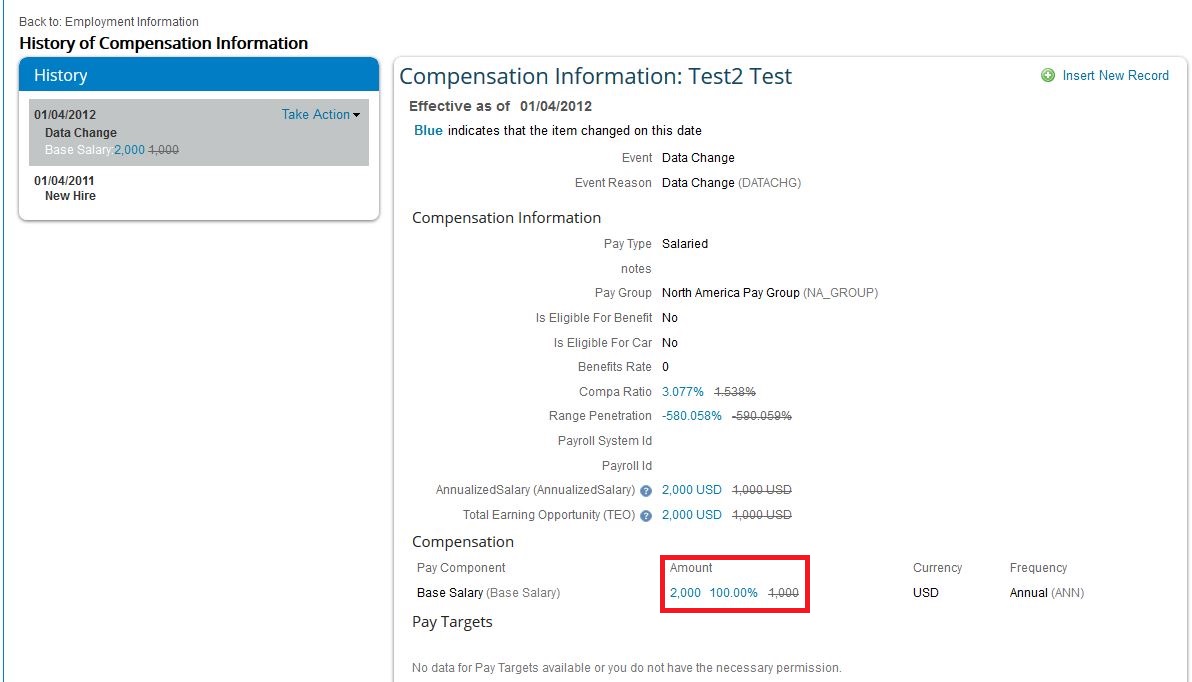The height and width of the screenshot is (682, 1192).
Task: Click the green Insert New Record plus icon
Action: click(1048, 75)
